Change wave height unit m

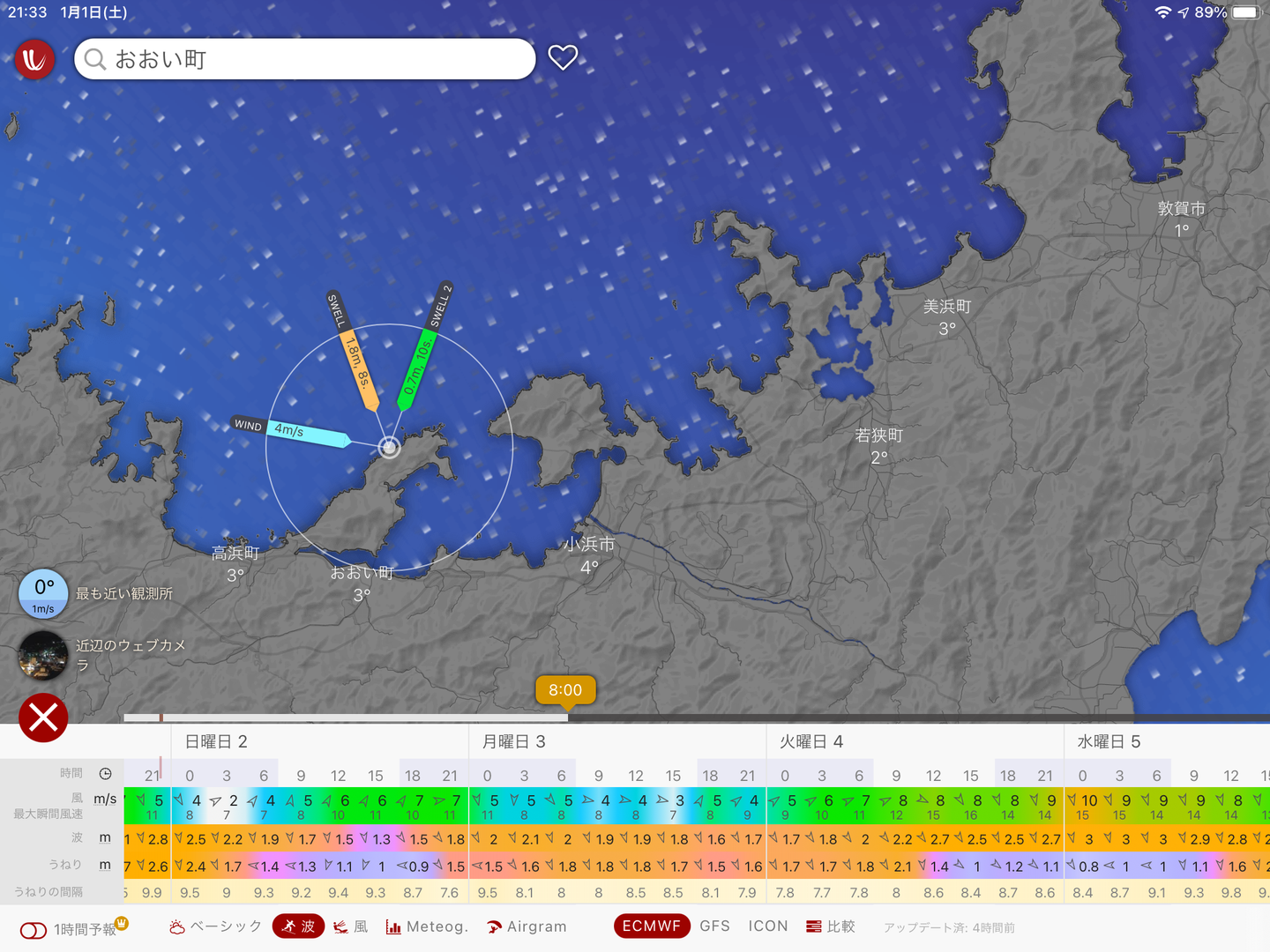(105, 837)
